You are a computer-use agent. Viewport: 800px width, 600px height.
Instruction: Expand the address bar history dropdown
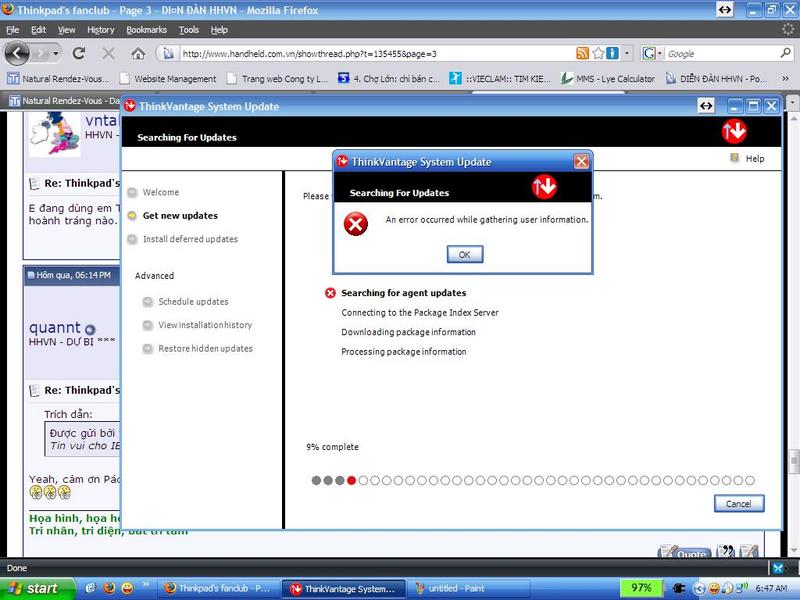(627, 53)
